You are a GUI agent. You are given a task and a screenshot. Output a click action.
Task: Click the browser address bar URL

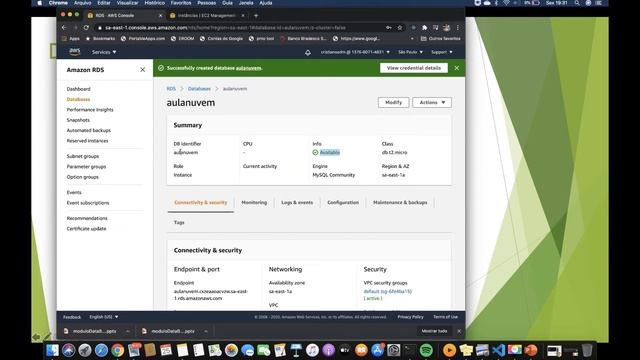(225, 28)
